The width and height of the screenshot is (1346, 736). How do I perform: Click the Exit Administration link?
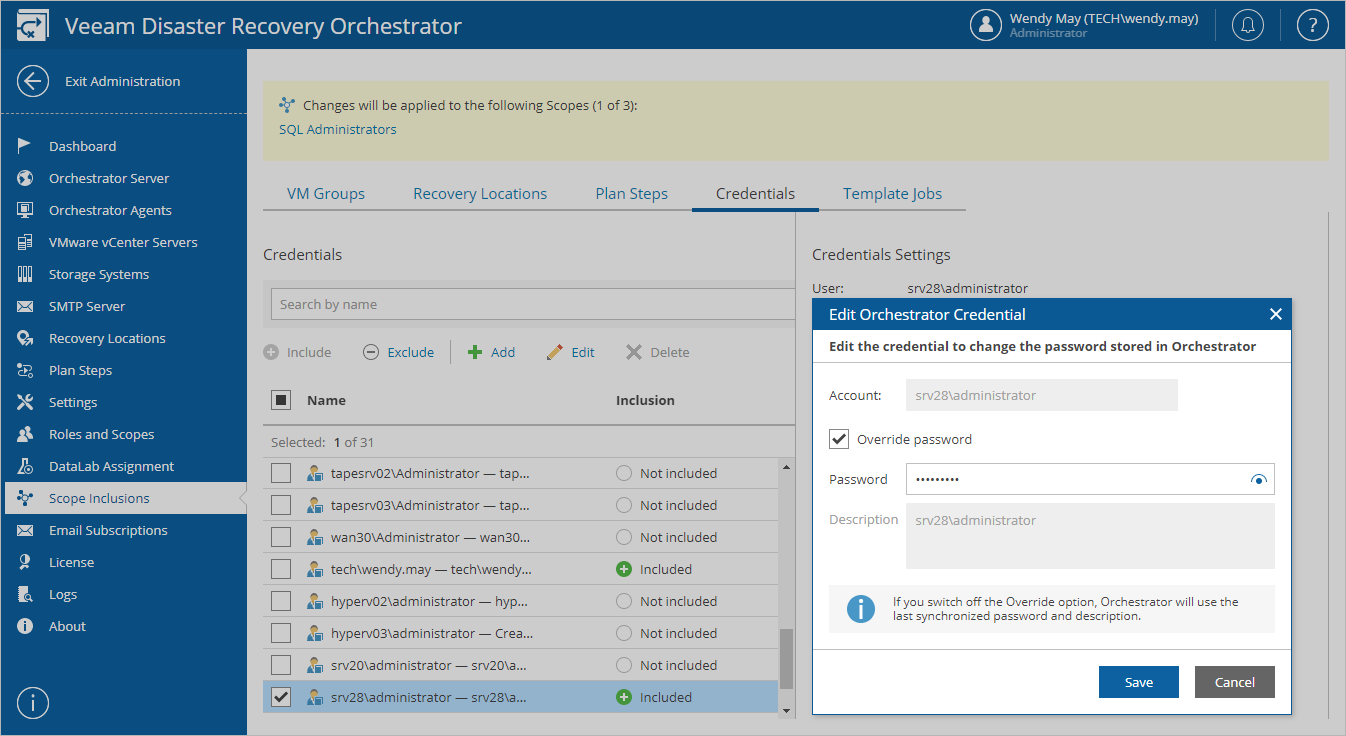[x=122, y=81]
